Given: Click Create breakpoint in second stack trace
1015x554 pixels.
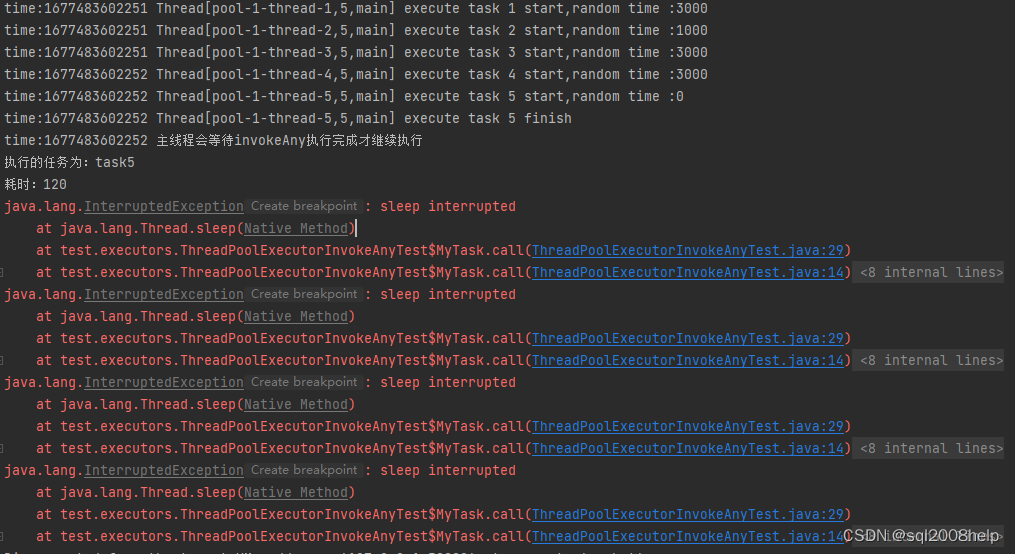Looking at the screenshot, I should (304, 294).
